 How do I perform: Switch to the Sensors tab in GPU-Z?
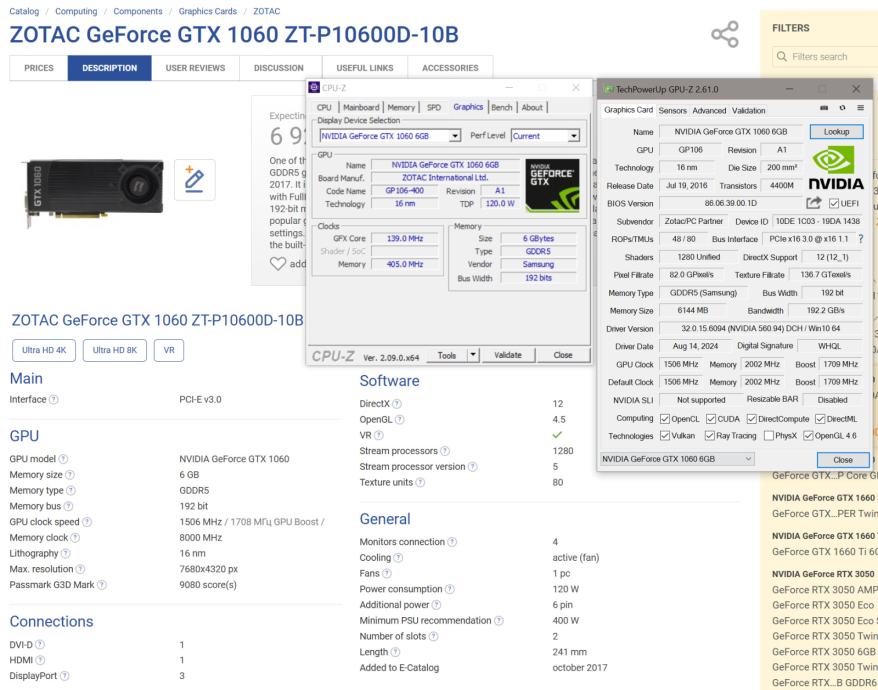(672, 110)
